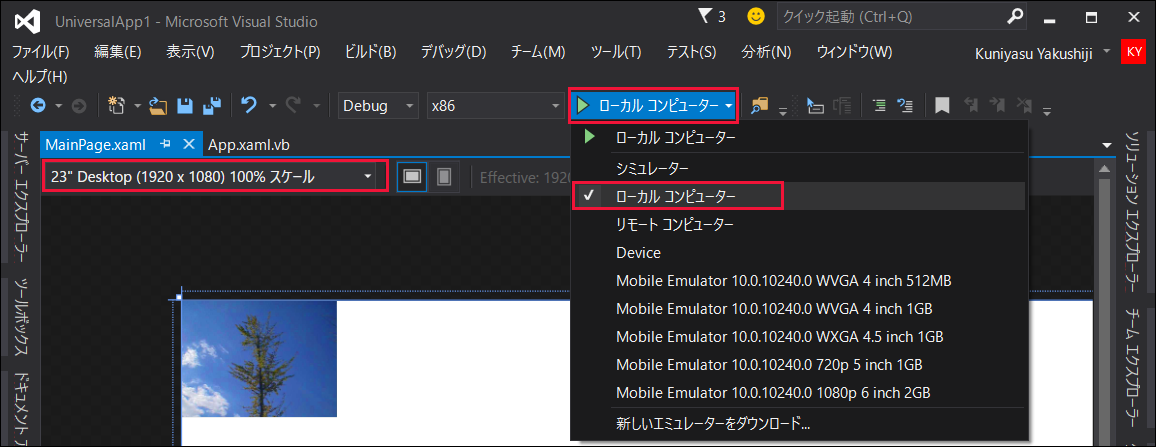Switch designer to portrait orientation
This screenshot has height=447, width=1156.
coord(445,177)
